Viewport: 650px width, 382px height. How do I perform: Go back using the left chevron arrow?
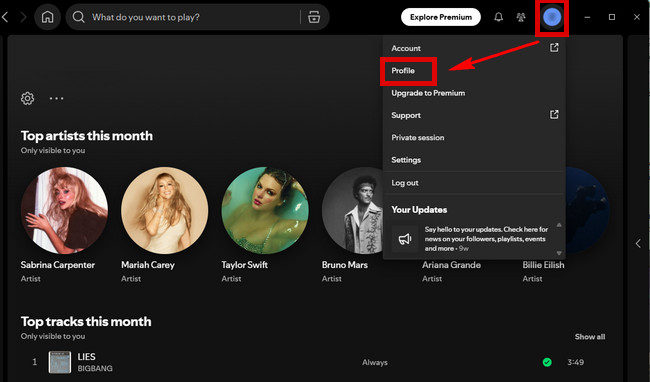click(5, 17)
